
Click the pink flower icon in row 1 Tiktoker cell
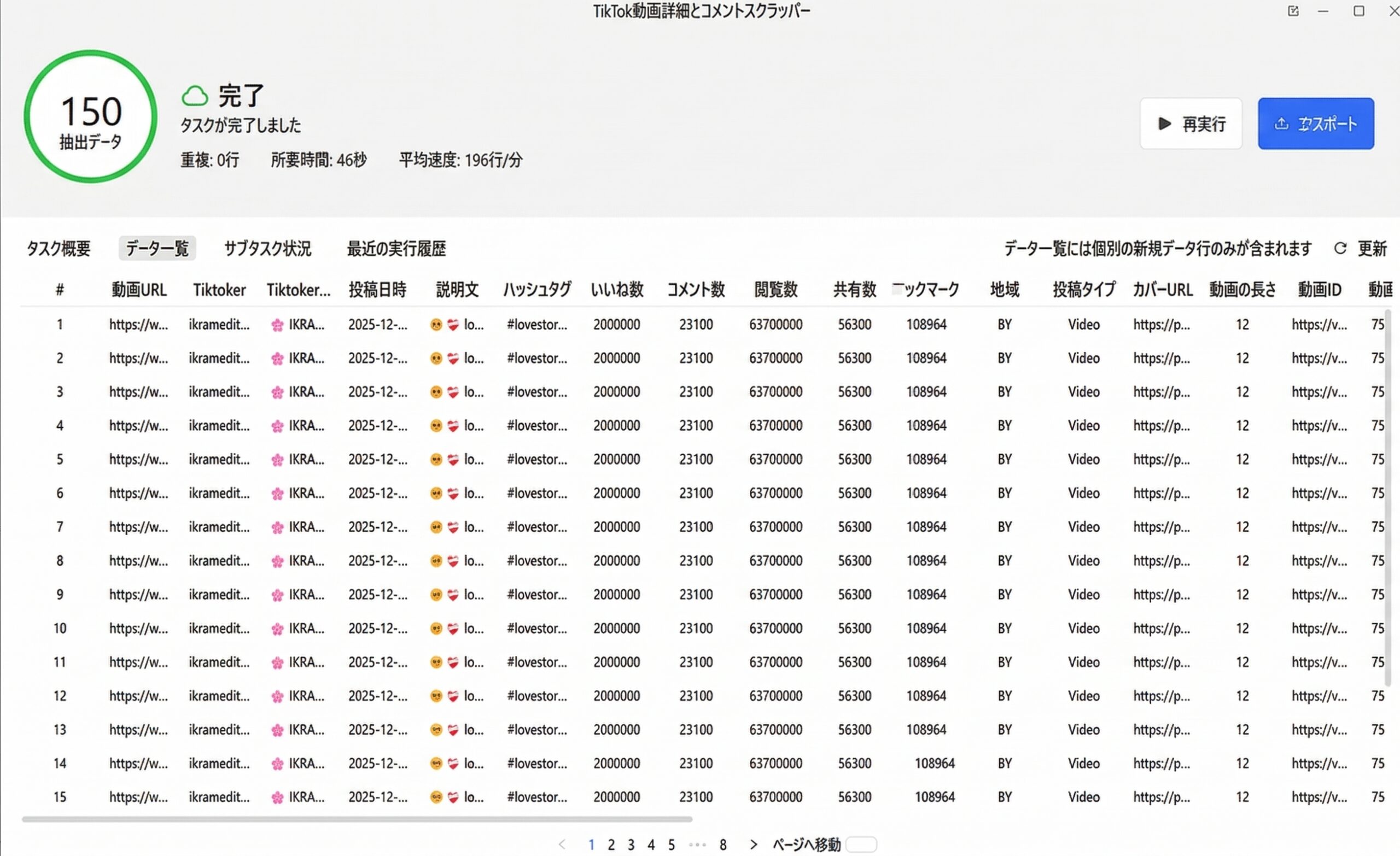coord(277,324)
